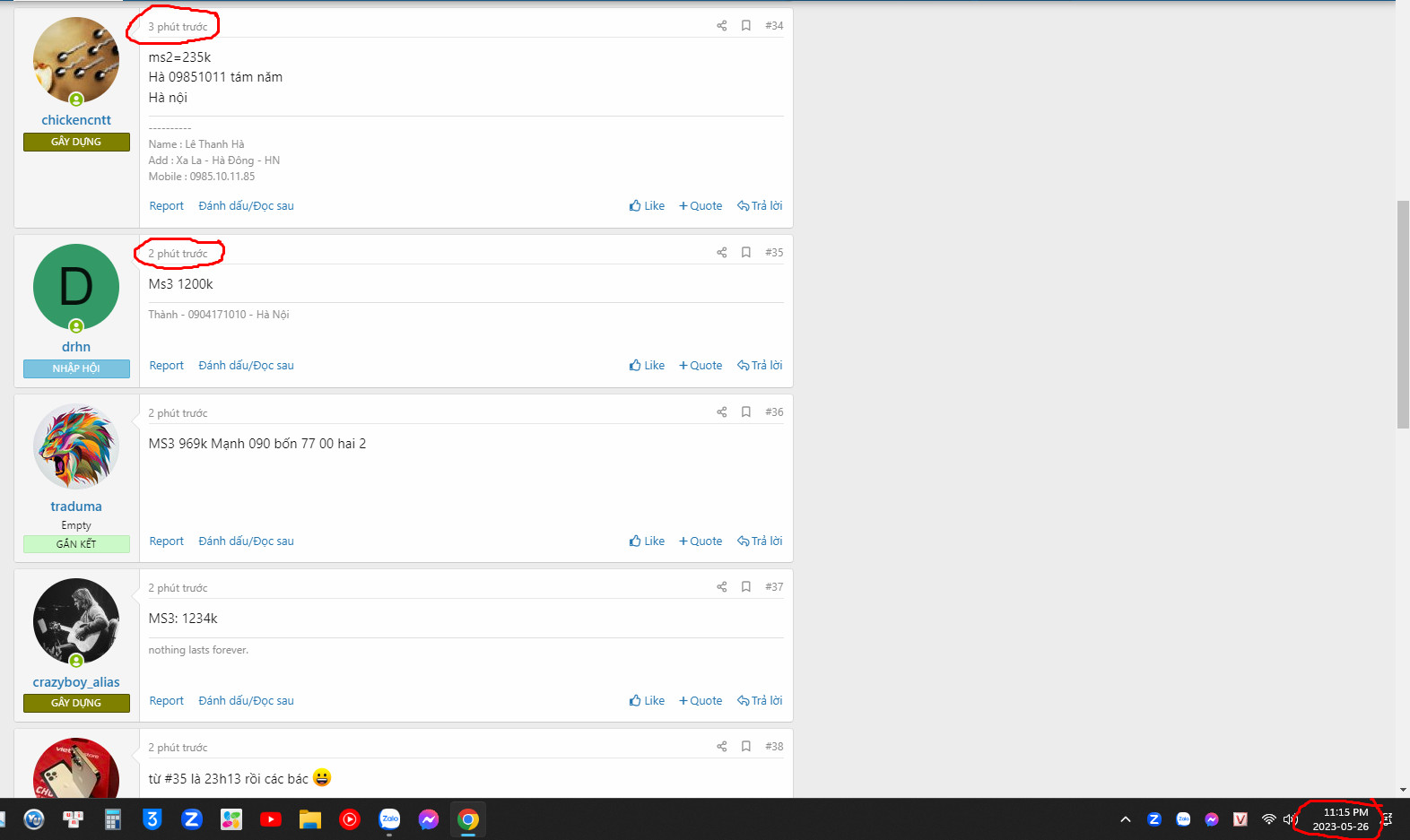Bookmark post #35 using the bookmark icon
1410x840 pixels.
(x=745, y=253)
